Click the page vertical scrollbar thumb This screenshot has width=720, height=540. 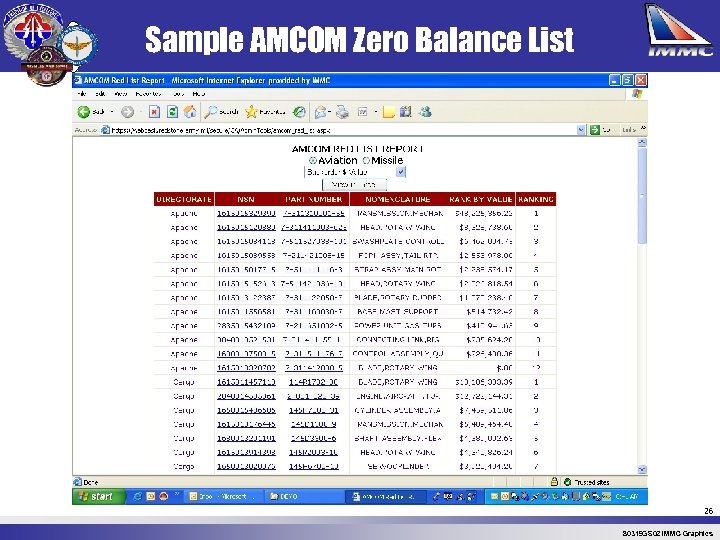[x=642, y=196]
